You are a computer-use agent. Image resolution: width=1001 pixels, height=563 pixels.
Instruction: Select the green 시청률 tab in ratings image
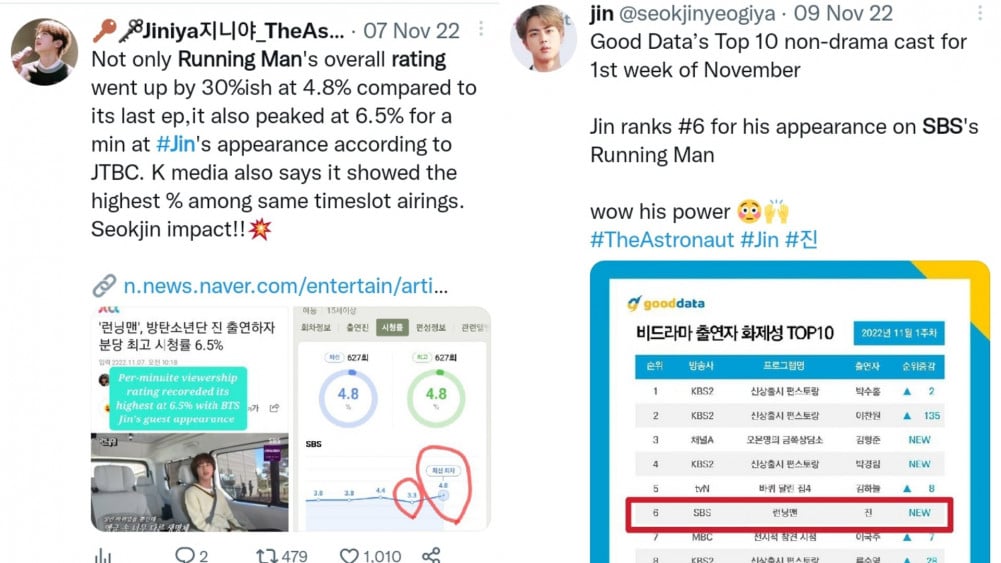point(392,327)
